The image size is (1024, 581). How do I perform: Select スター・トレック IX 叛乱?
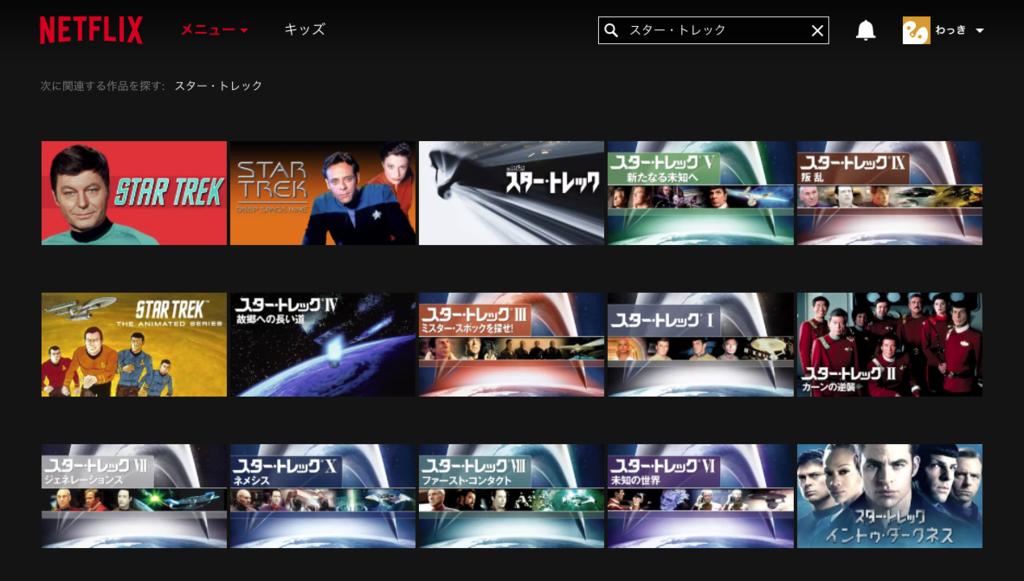click(889, 193)
